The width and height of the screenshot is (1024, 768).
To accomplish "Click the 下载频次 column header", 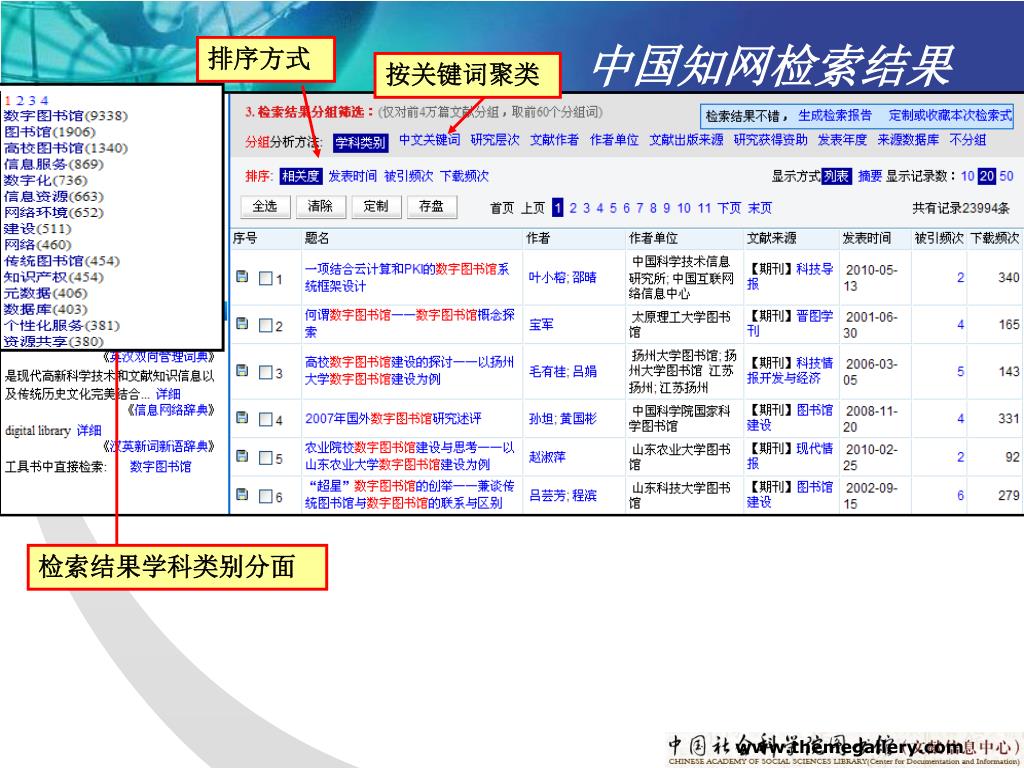I will [x=995, y=238].
